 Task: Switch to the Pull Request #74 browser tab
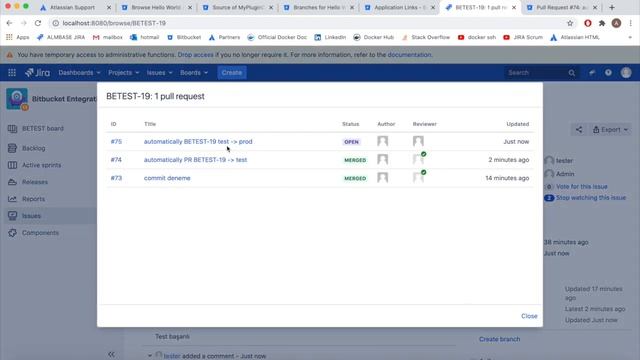click(561, 7)
